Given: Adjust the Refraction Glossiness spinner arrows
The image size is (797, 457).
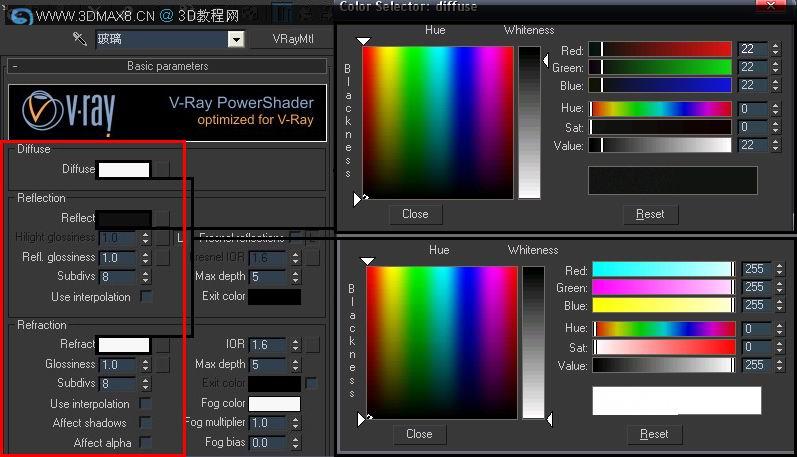Looking at the screenshot, I should (145, 365).
